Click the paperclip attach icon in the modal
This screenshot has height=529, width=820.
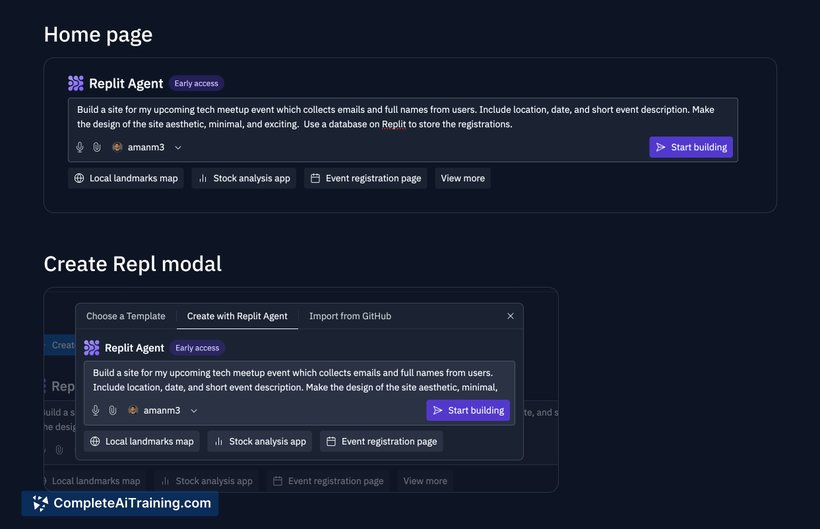pyautogui.click(x=113, y=410)
